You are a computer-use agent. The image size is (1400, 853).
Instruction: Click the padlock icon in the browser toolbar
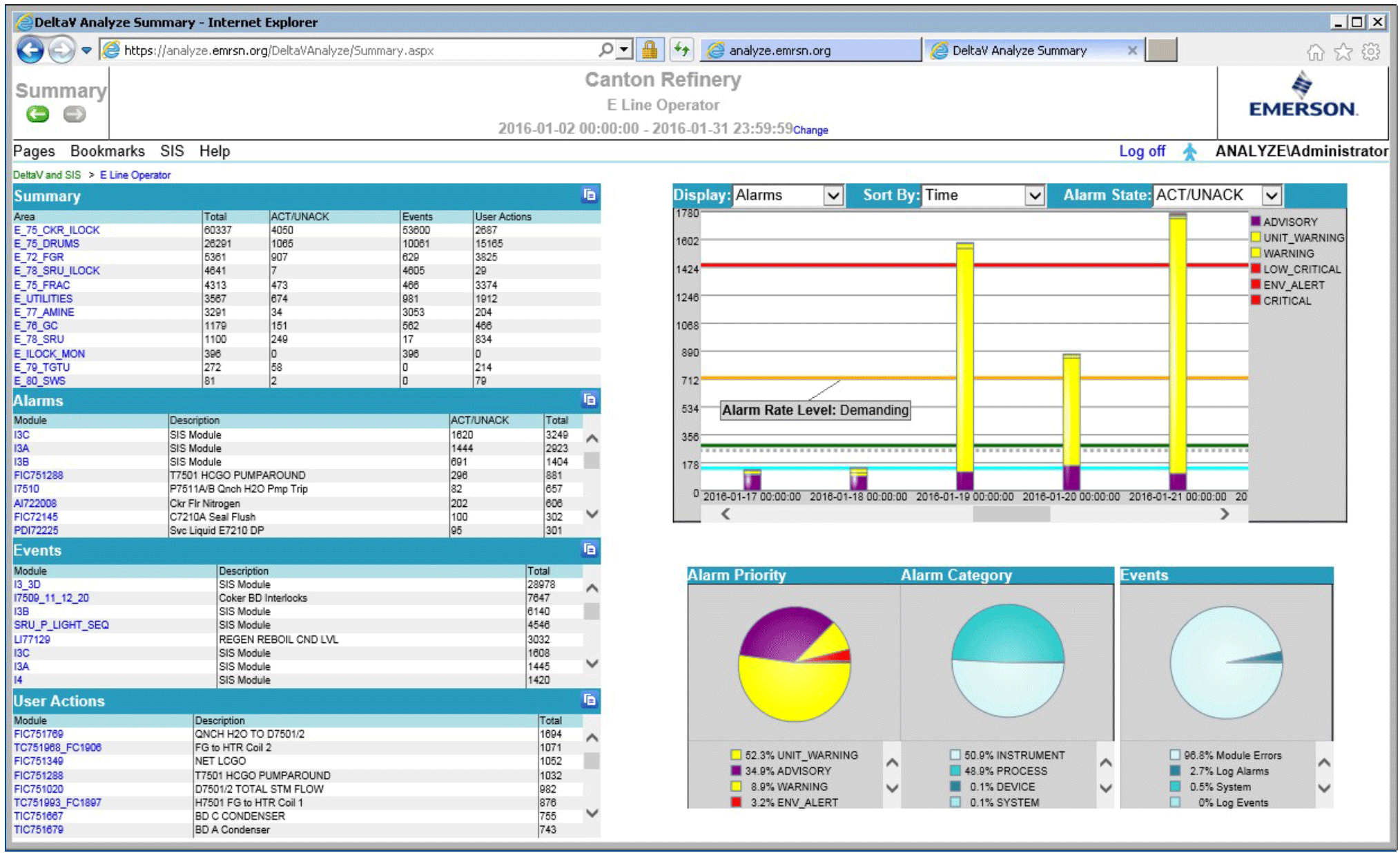[649, 50]
